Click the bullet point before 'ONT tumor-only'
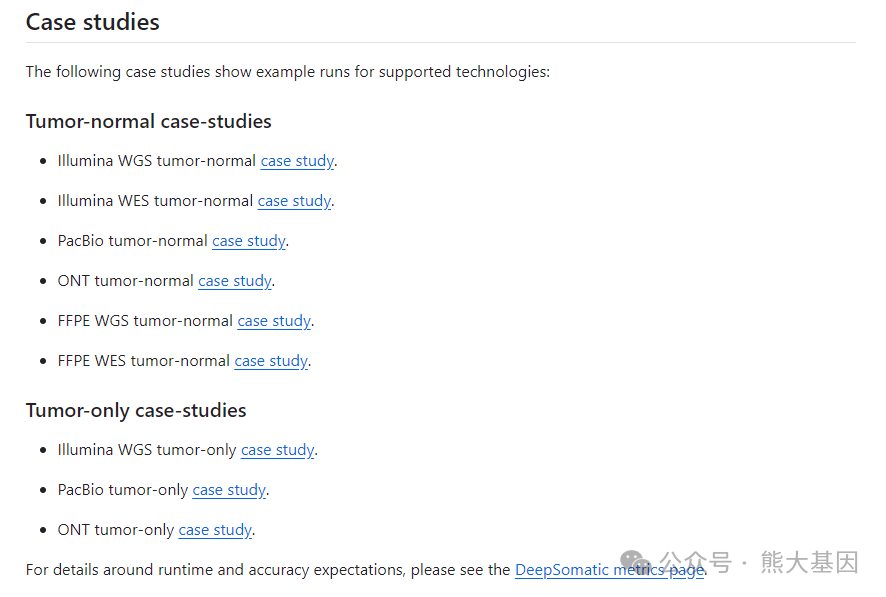This screenshot has height=597, width=886. click(x=42, y=530)
